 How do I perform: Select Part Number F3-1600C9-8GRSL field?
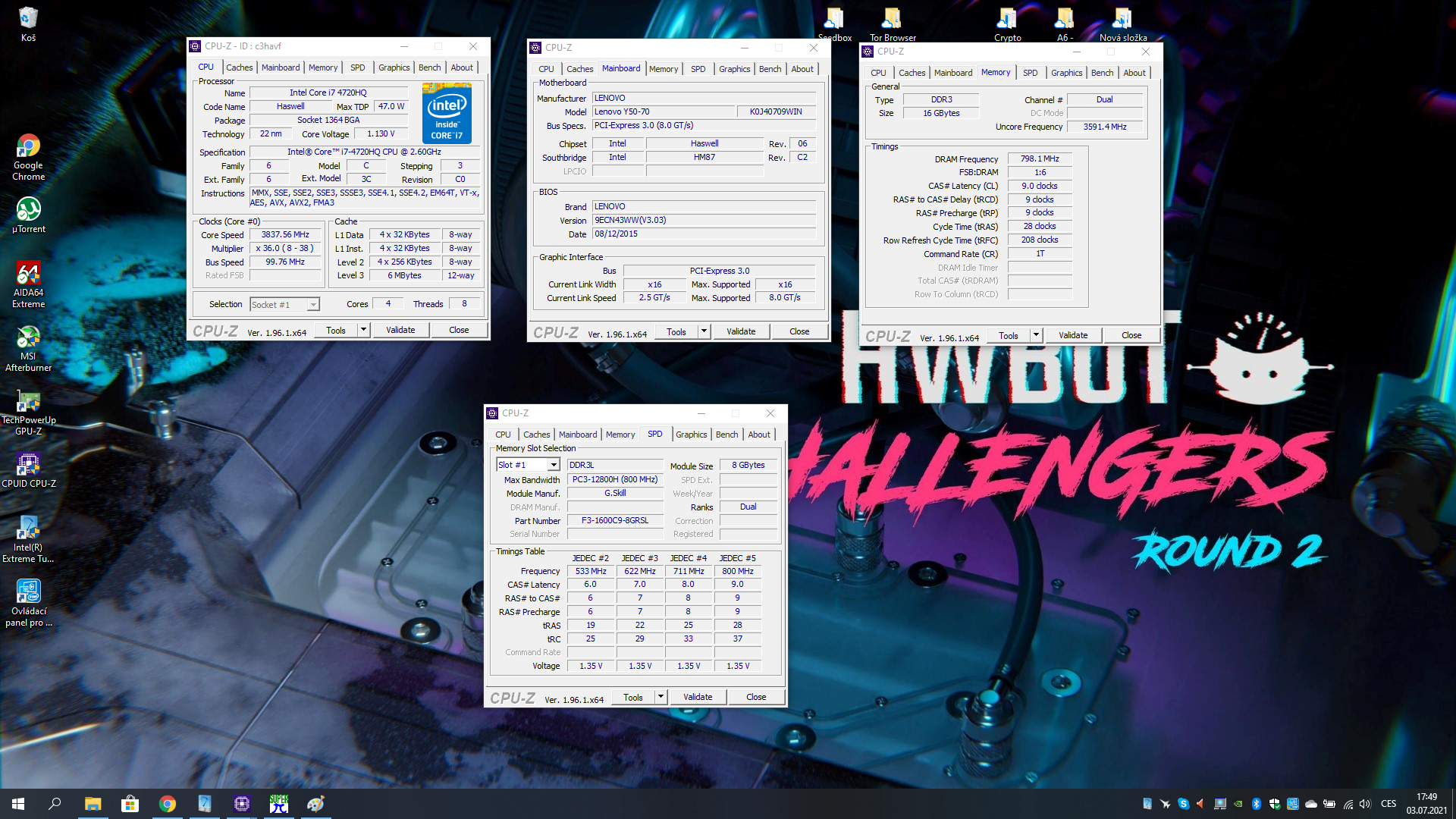click(x=615, y=521)
